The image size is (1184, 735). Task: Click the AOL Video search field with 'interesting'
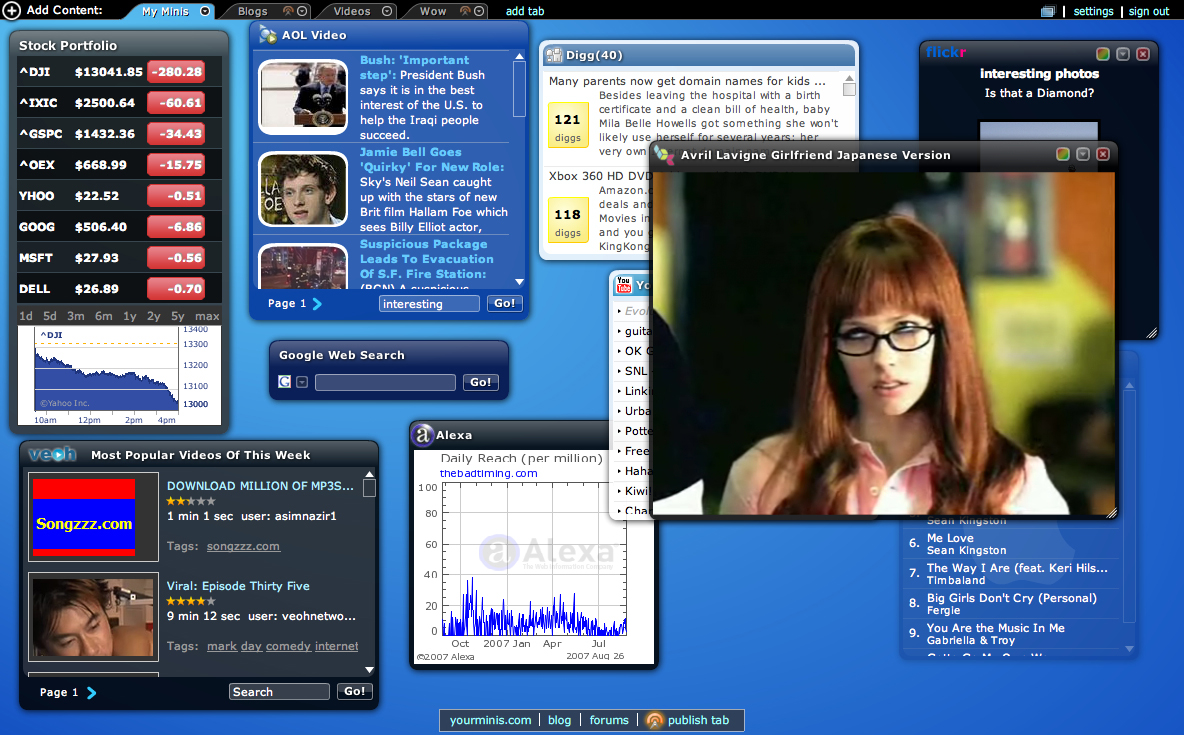(429, 304)
